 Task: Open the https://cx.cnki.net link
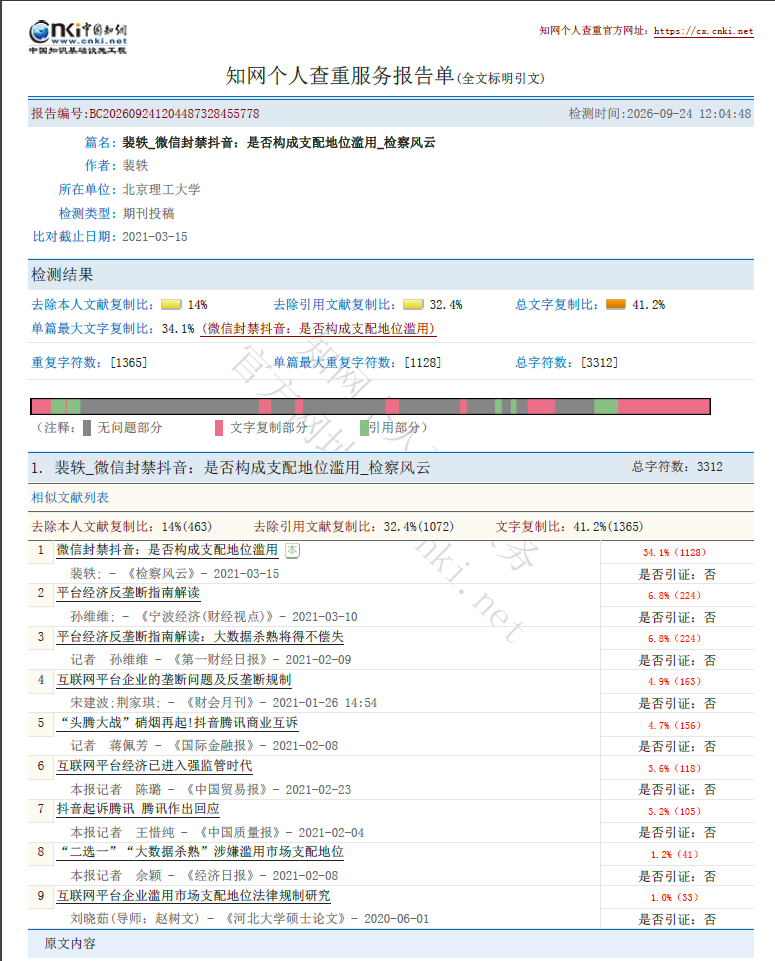(x=703, y=31)
